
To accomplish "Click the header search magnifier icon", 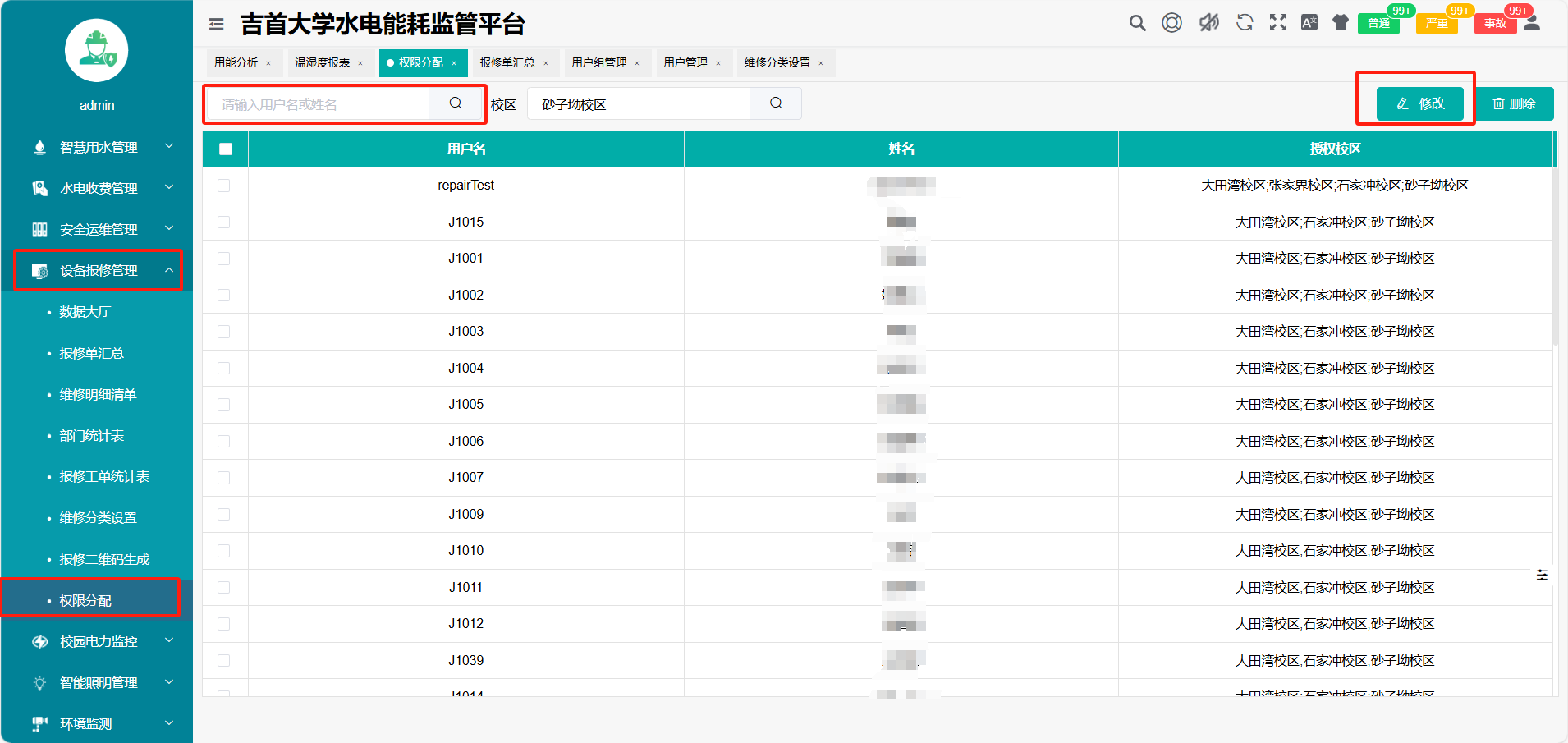I will pos(1137,23).
